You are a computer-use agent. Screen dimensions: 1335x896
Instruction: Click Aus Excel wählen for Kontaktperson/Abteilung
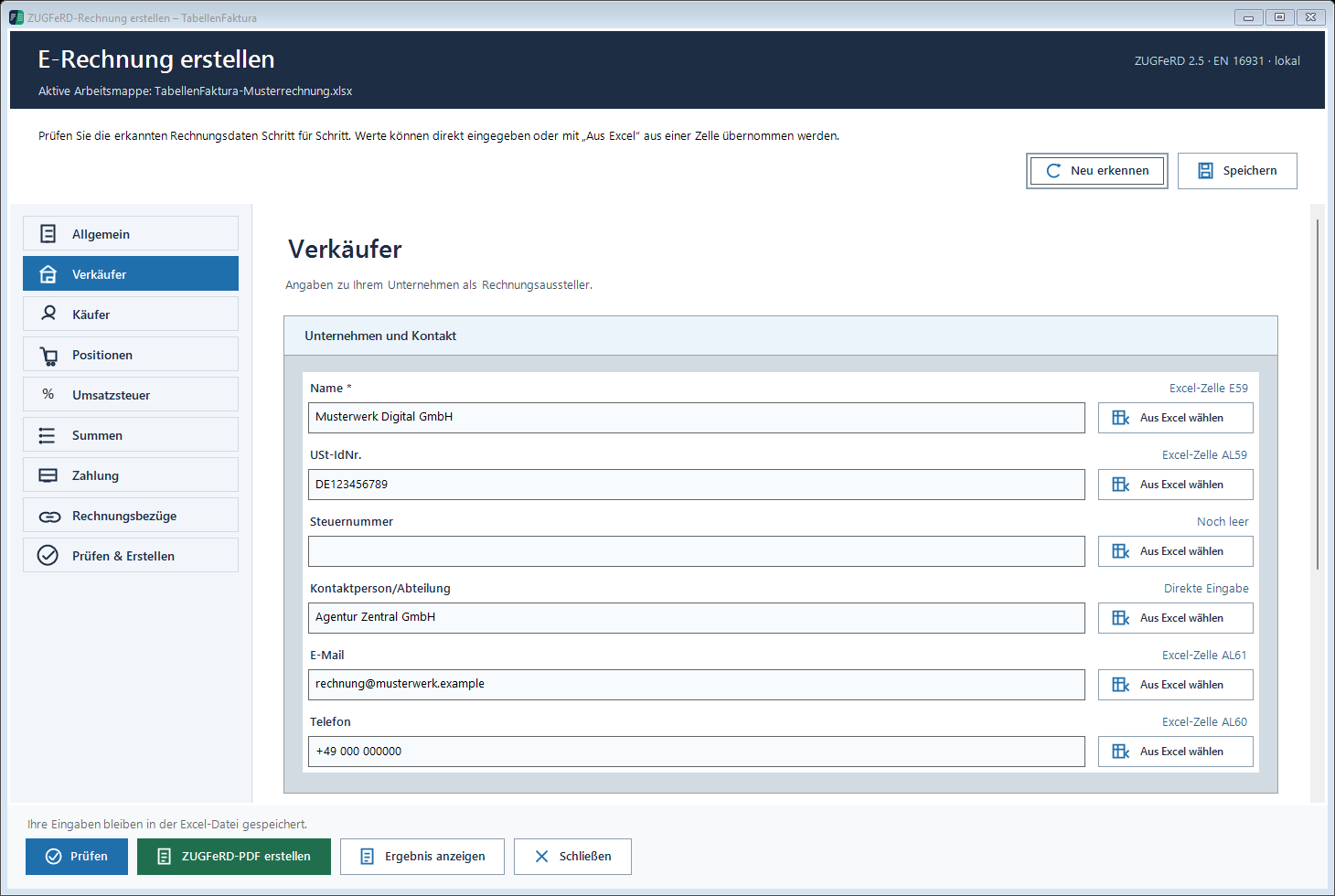point(1176,618)
